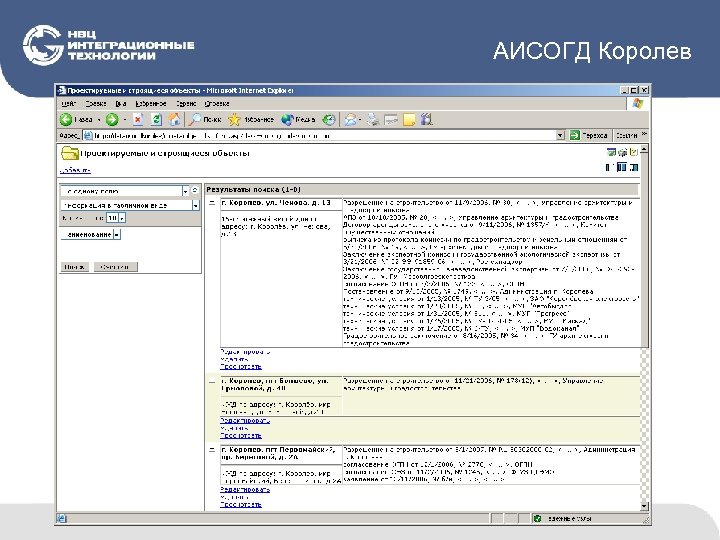
Task: Click the last icon in the browser toolbar
Action: [427, 120]
